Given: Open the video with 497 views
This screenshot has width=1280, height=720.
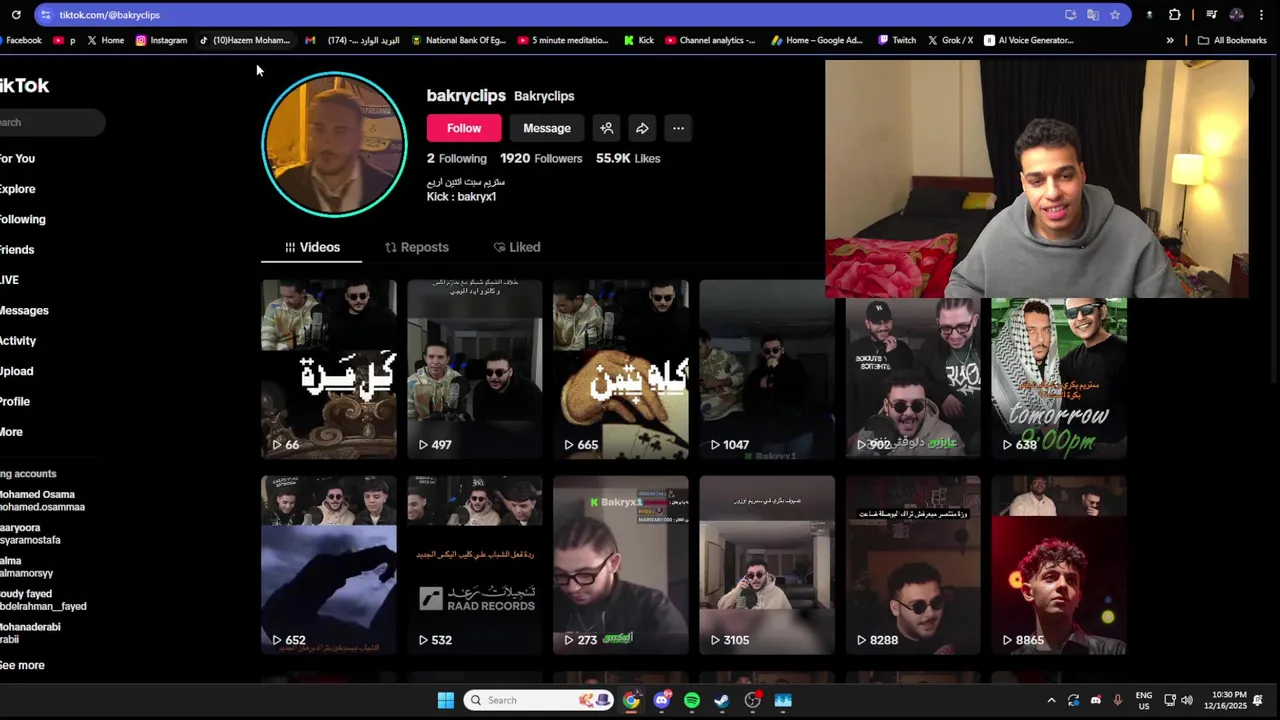Looking at the screenshot, I should 475,369.
